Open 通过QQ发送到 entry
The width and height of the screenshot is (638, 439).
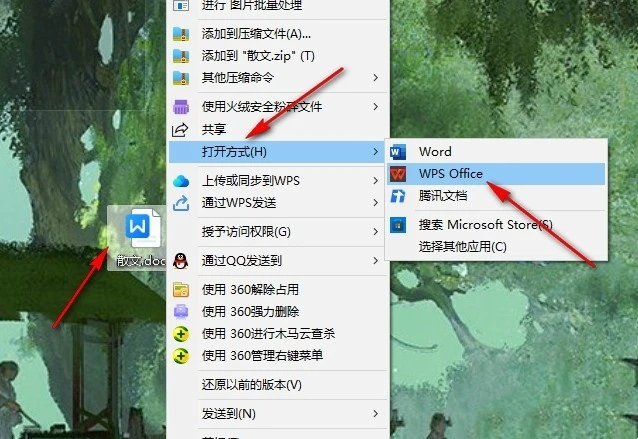[x=279, y=260]
